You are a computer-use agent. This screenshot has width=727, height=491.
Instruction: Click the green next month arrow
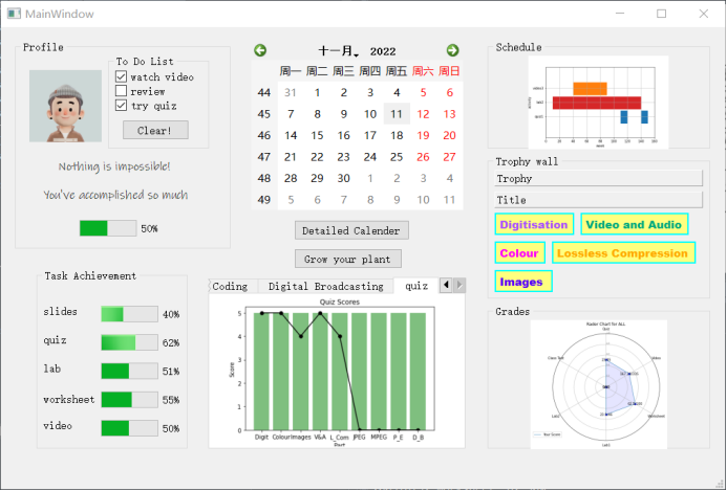[x=452, y=50]
